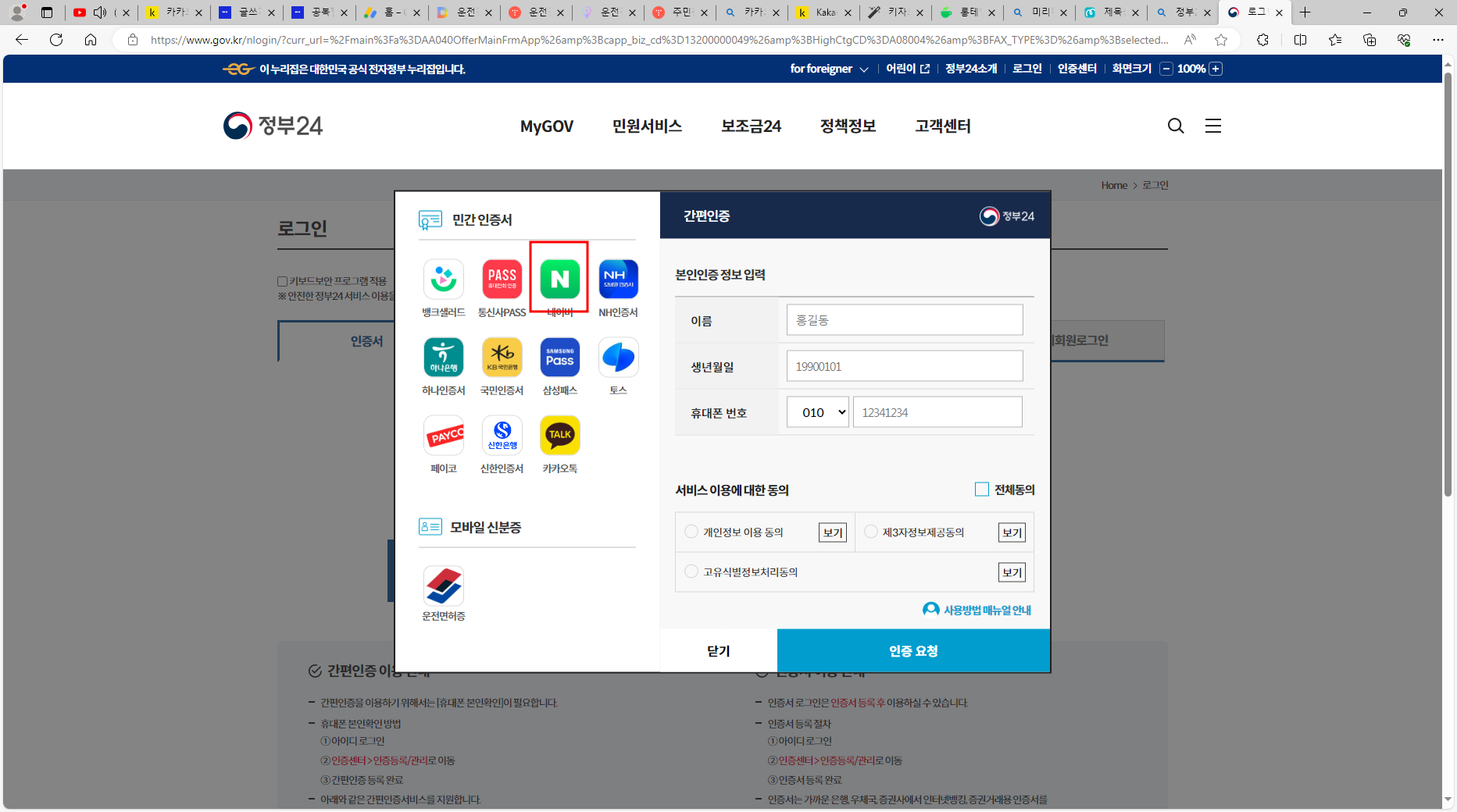The width and height of the screenshot is (1457, 812).
Task: Decrease screen size with minus icon
Action: [x=1166, y=69]
